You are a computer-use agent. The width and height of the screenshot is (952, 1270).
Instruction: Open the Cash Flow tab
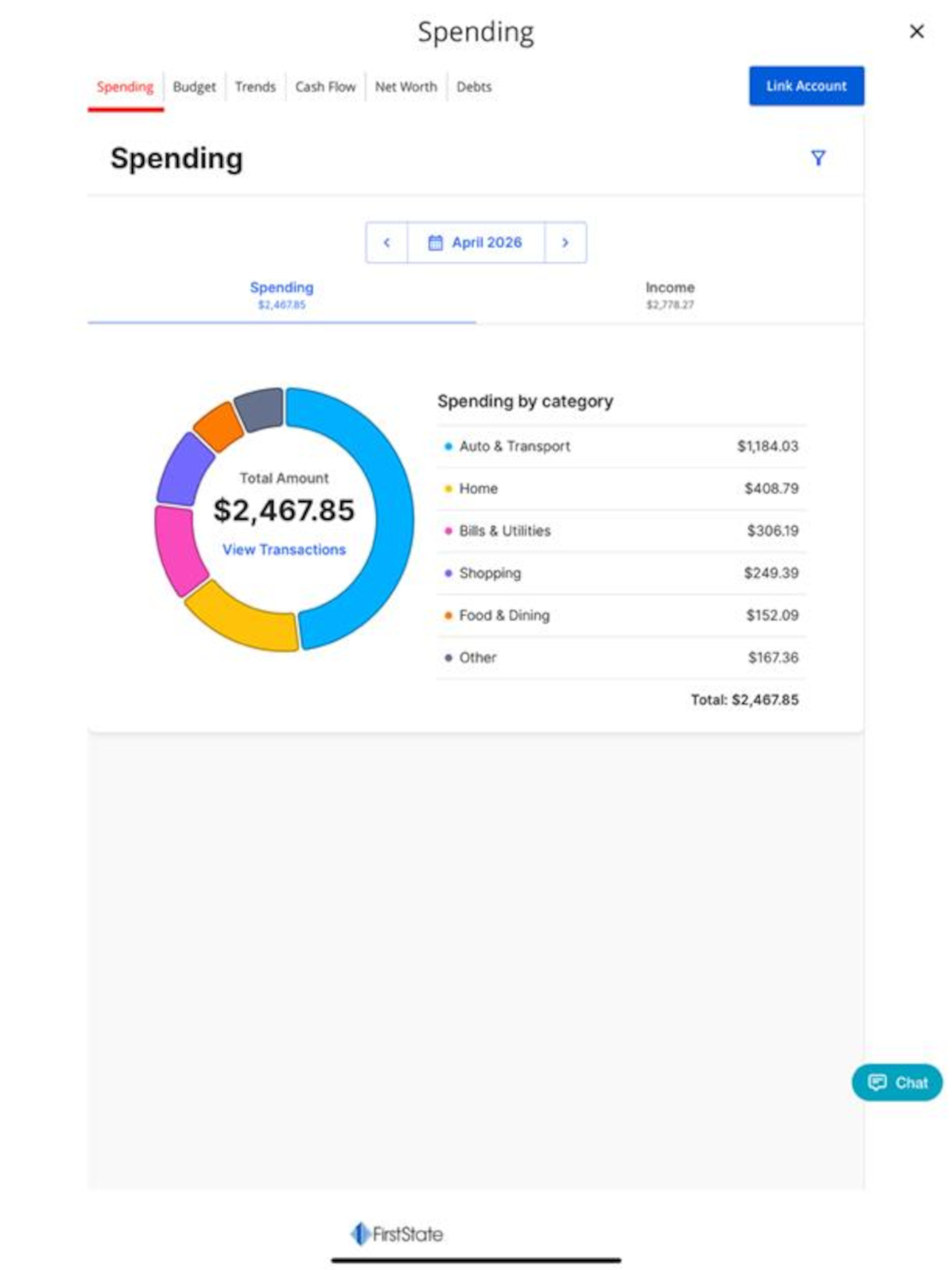[x=325, y=86]
